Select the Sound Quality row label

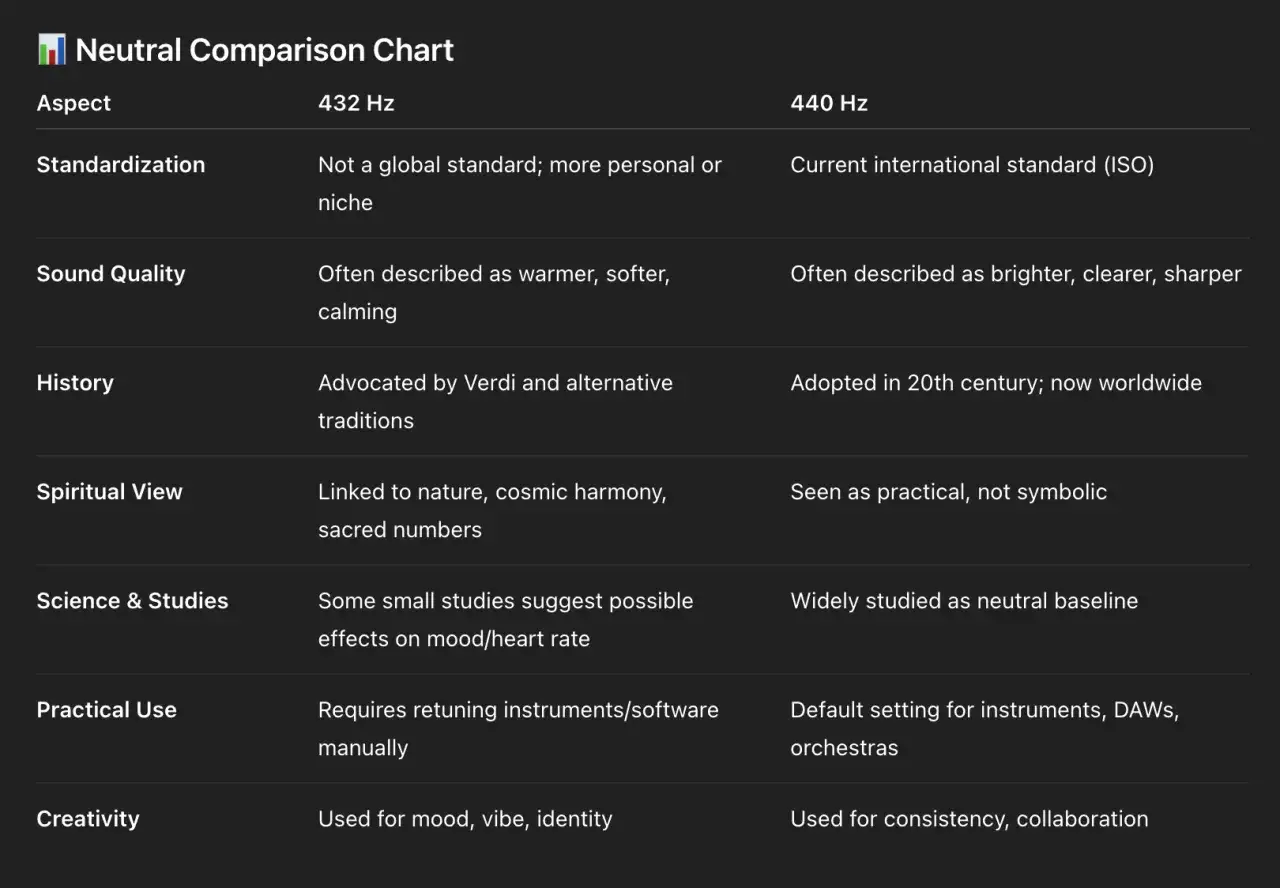pos(111,274)
